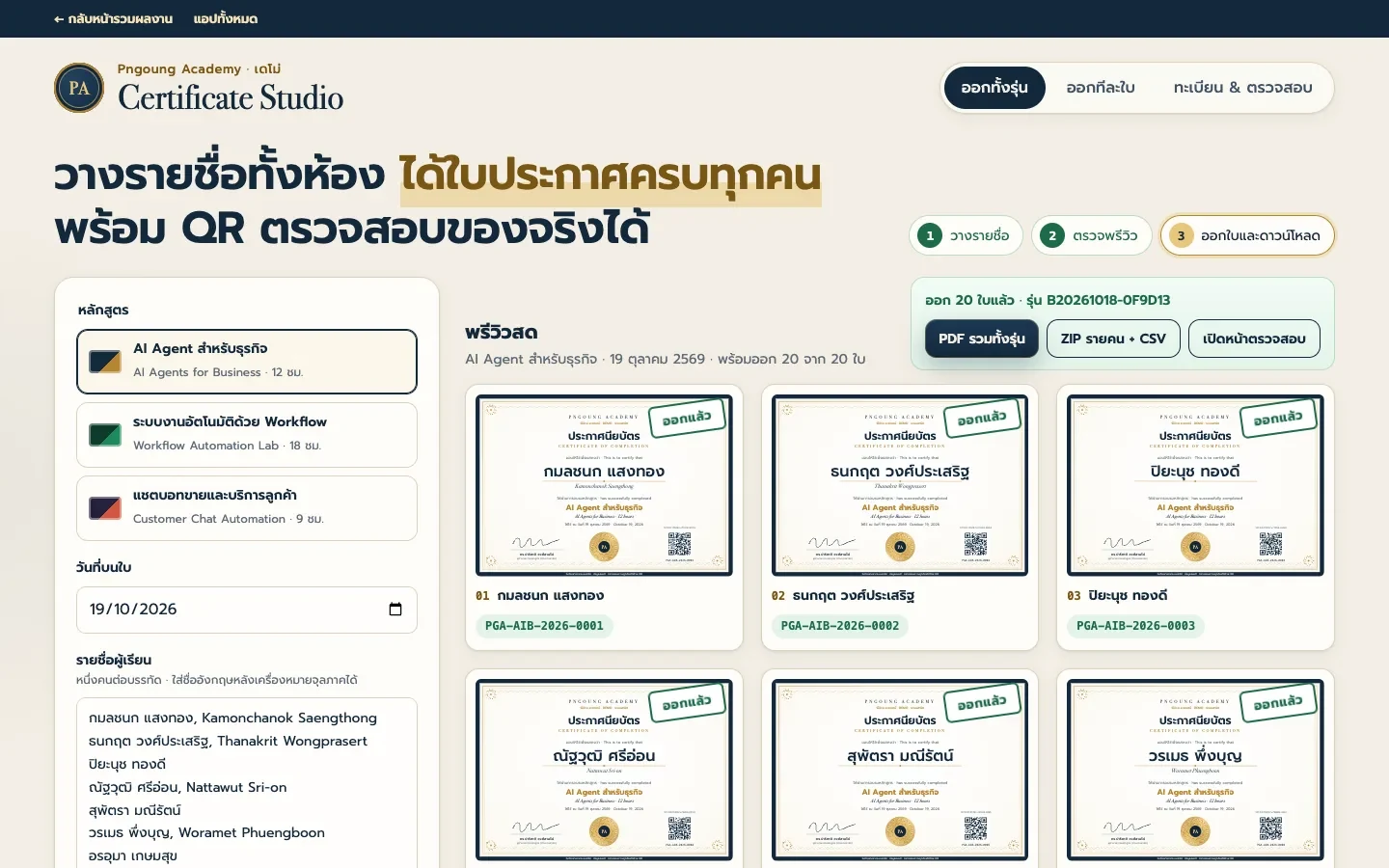
Task: Open certificate thumbnail for วรเมธ พึ่งบุญ
Action: point(1195,770)
